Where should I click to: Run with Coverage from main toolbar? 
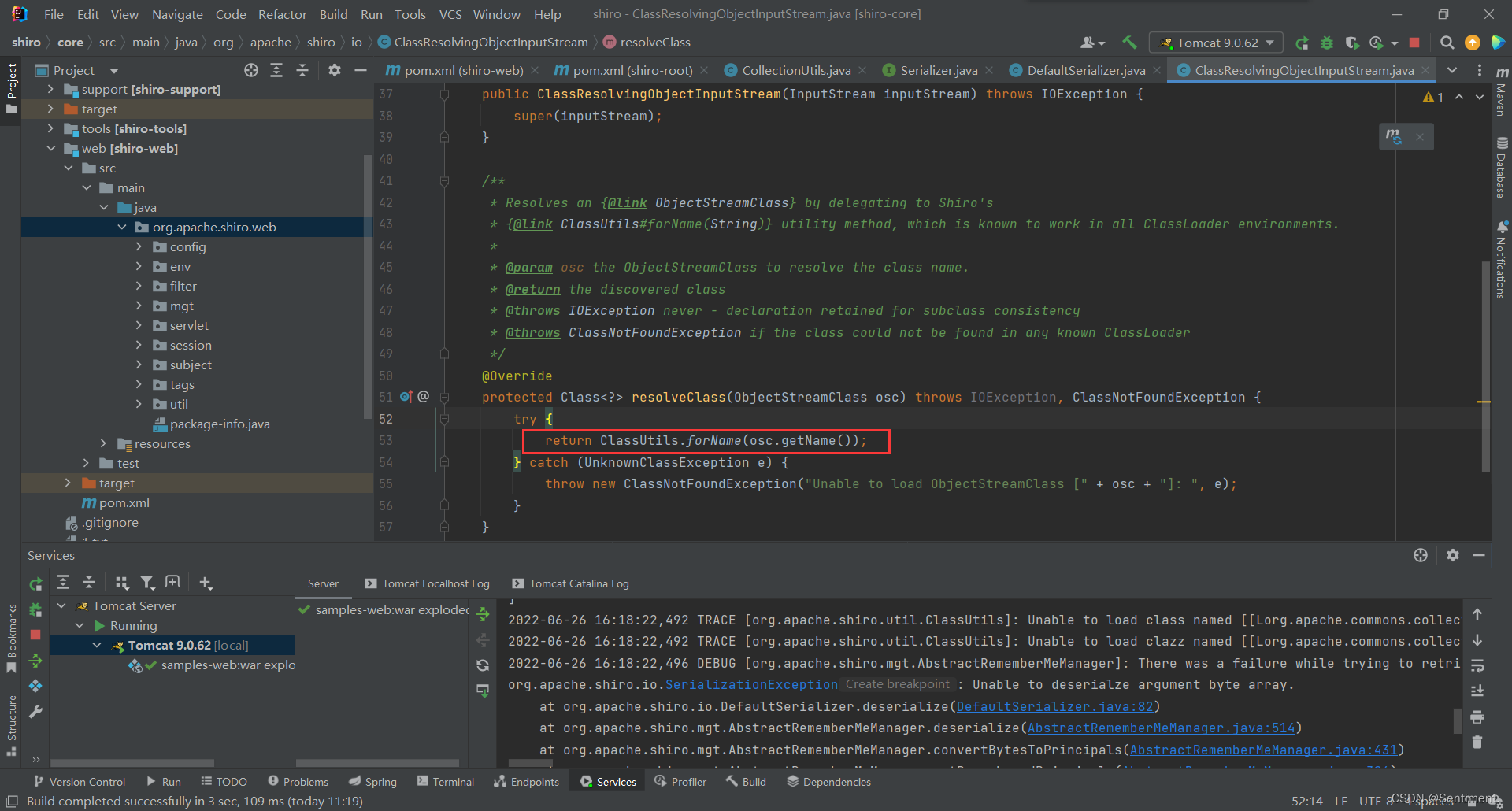(x=1352, y=43)
